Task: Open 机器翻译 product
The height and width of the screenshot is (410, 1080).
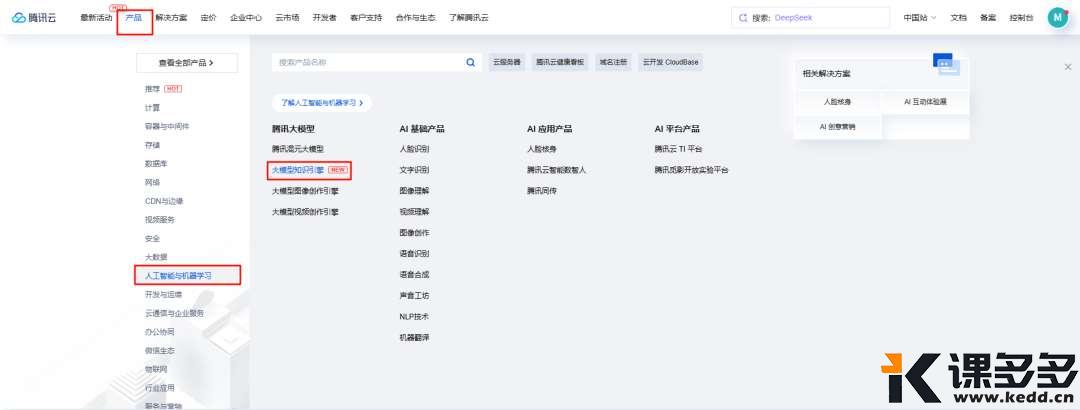Action: point(414,338)
